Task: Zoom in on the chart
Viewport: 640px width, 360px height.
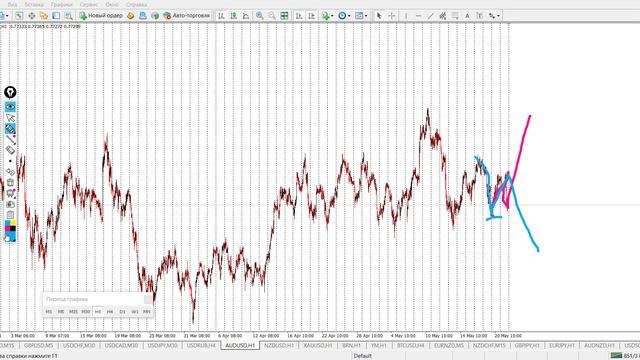Action: pos(260,16)
